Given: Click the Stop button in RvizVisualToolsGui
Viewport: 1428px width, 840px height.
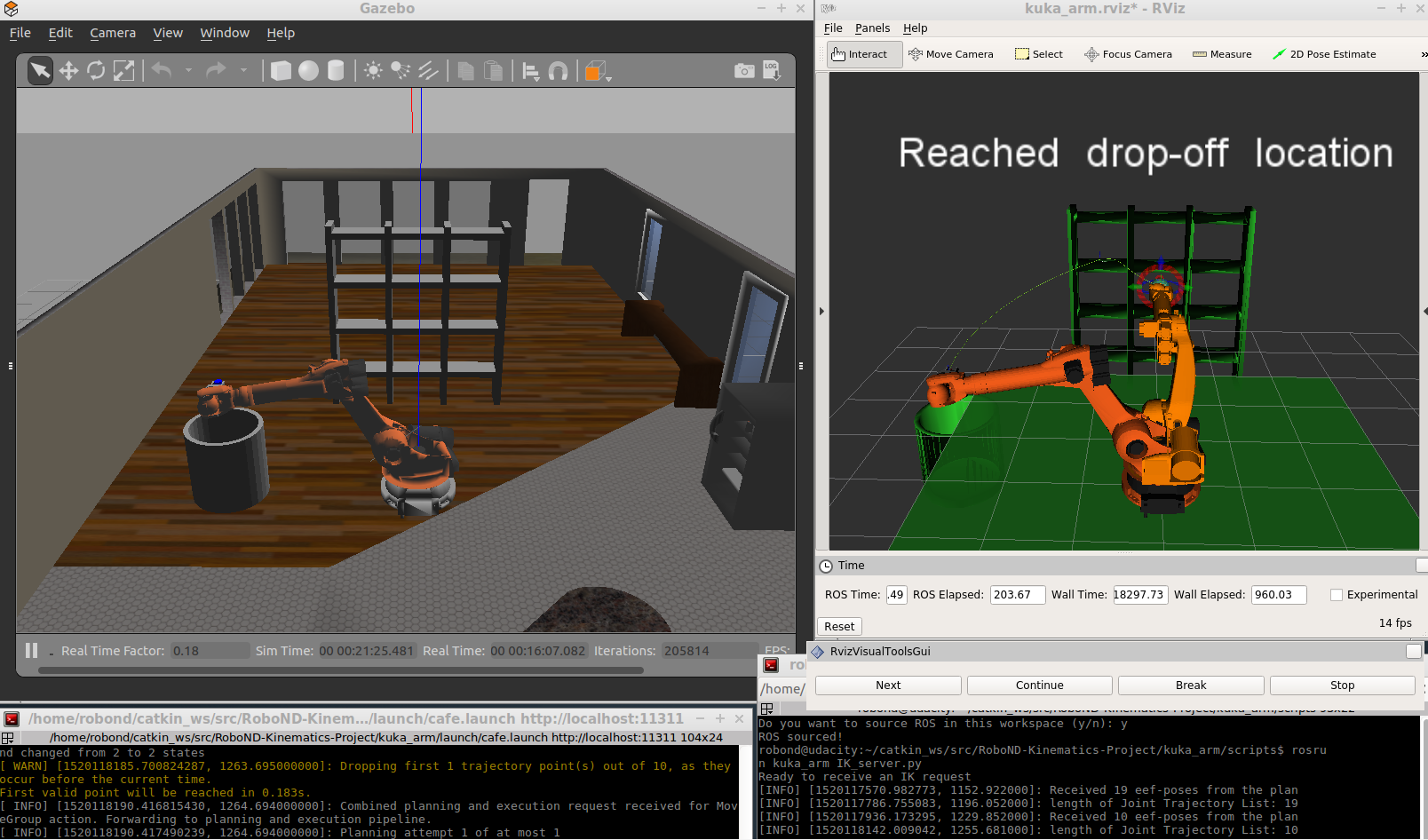Looking at the screenshot, I should pyautogui.click(x=1342, y=685).
